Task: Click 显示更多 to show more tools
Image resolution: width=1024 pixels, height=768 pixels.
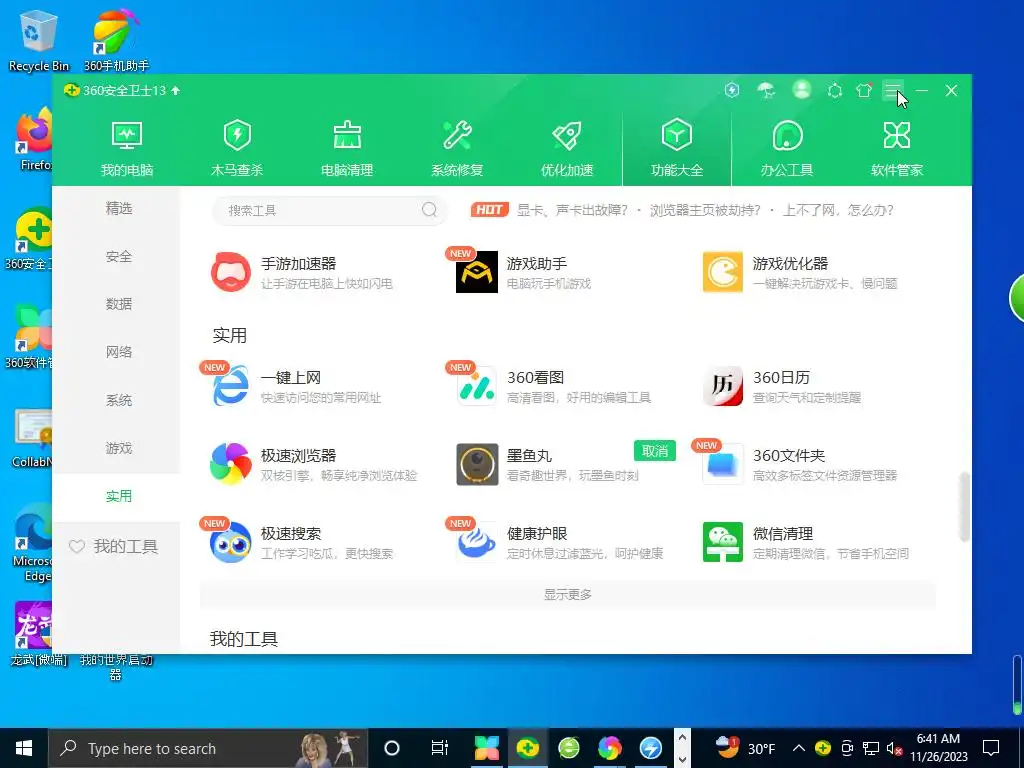Action: click(568, 594)
